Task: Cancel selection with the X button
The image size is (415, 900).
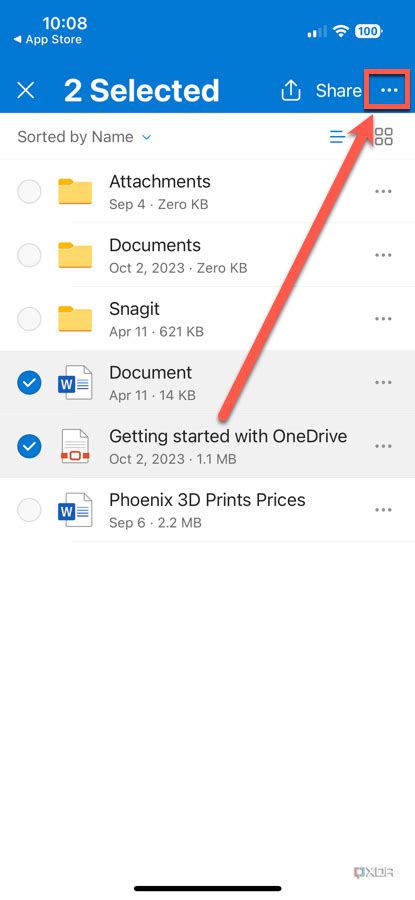Action: [x=26, y=91]
